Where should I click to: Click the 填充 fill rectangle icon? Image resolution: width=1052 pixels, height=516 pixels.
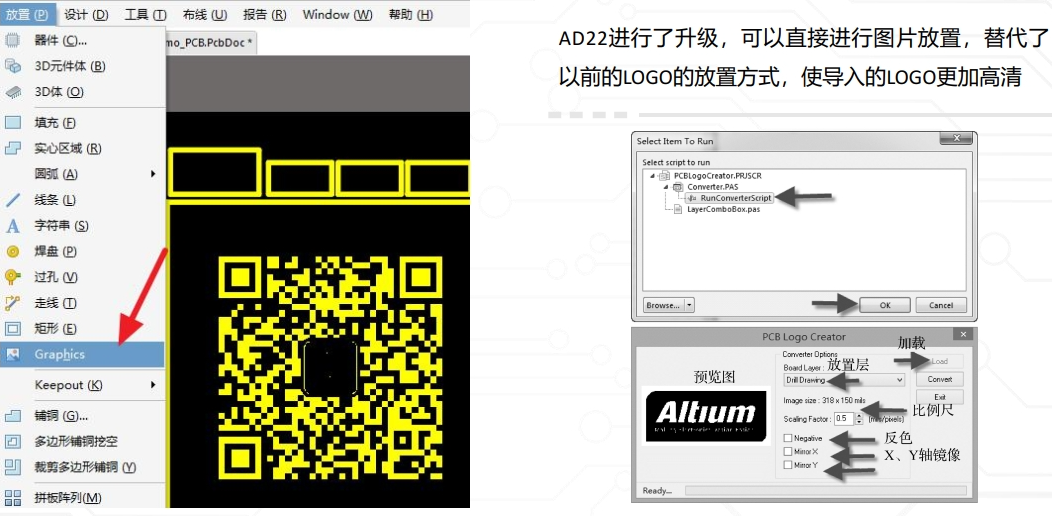tap(13, 123)
